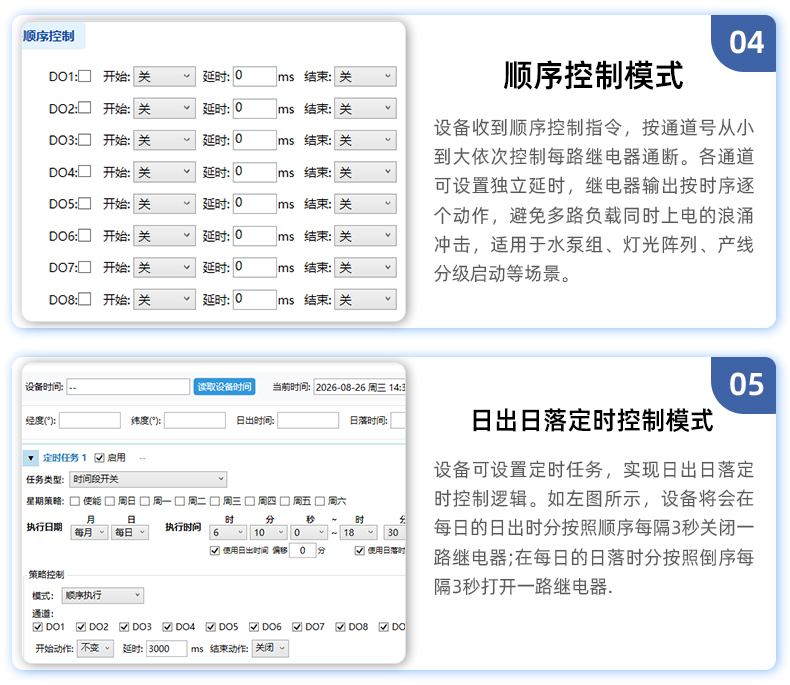The height and width of the screenshot is (685, 790).
Task: Open the start minute dropdown showing 10
Action: click(269, 532)
